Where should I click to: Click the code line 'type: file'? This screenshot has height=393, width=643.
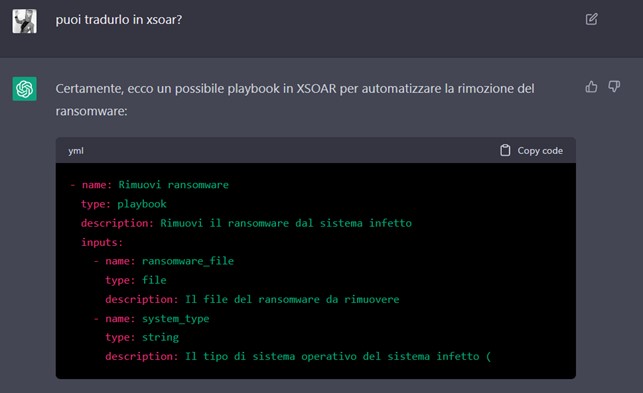tap(136, 280)
